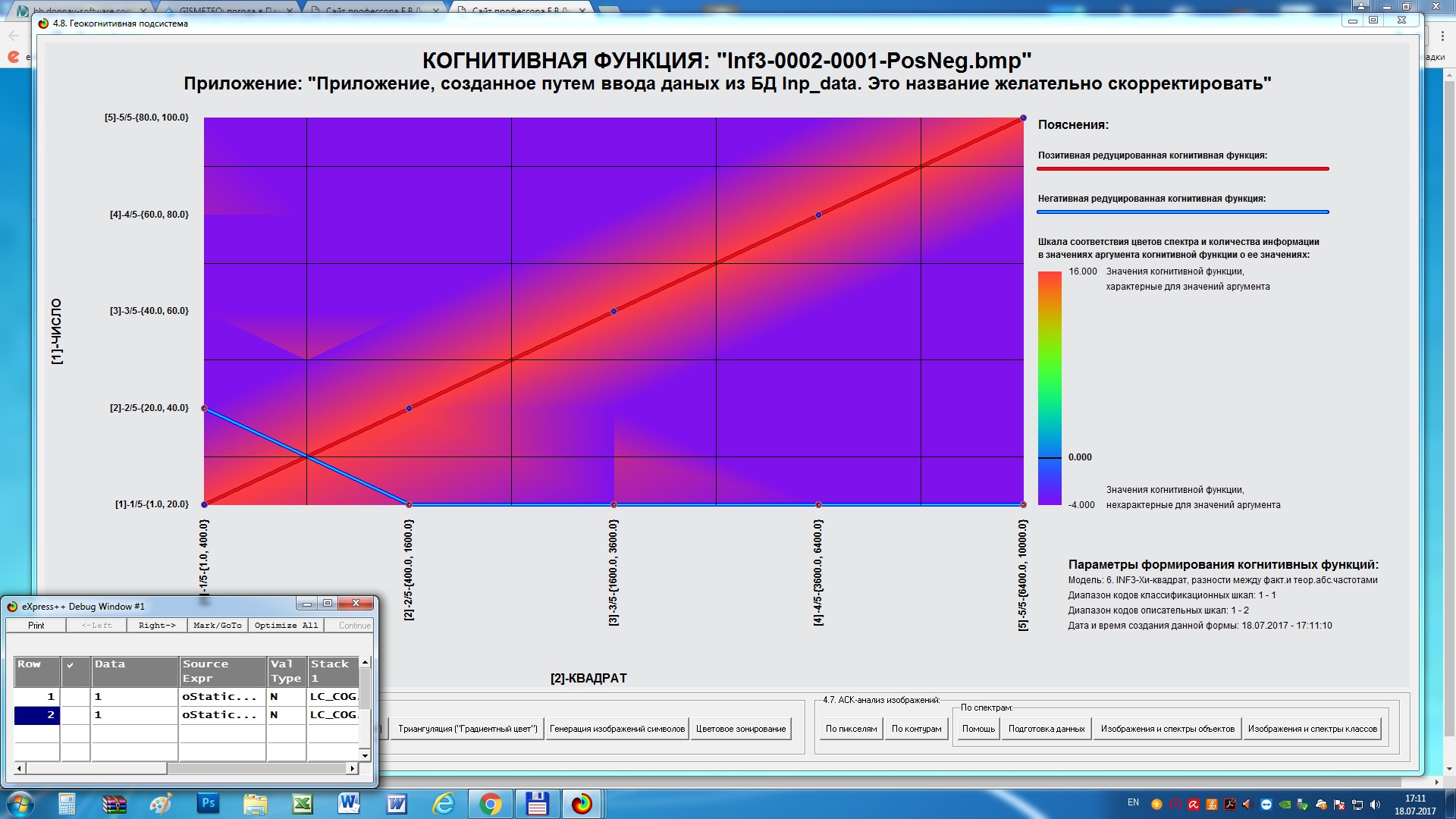The width and height of the screenshot is (1456, 819).
Task: Click the 'Цветовое зонирование' button
Action: (740, 729)
